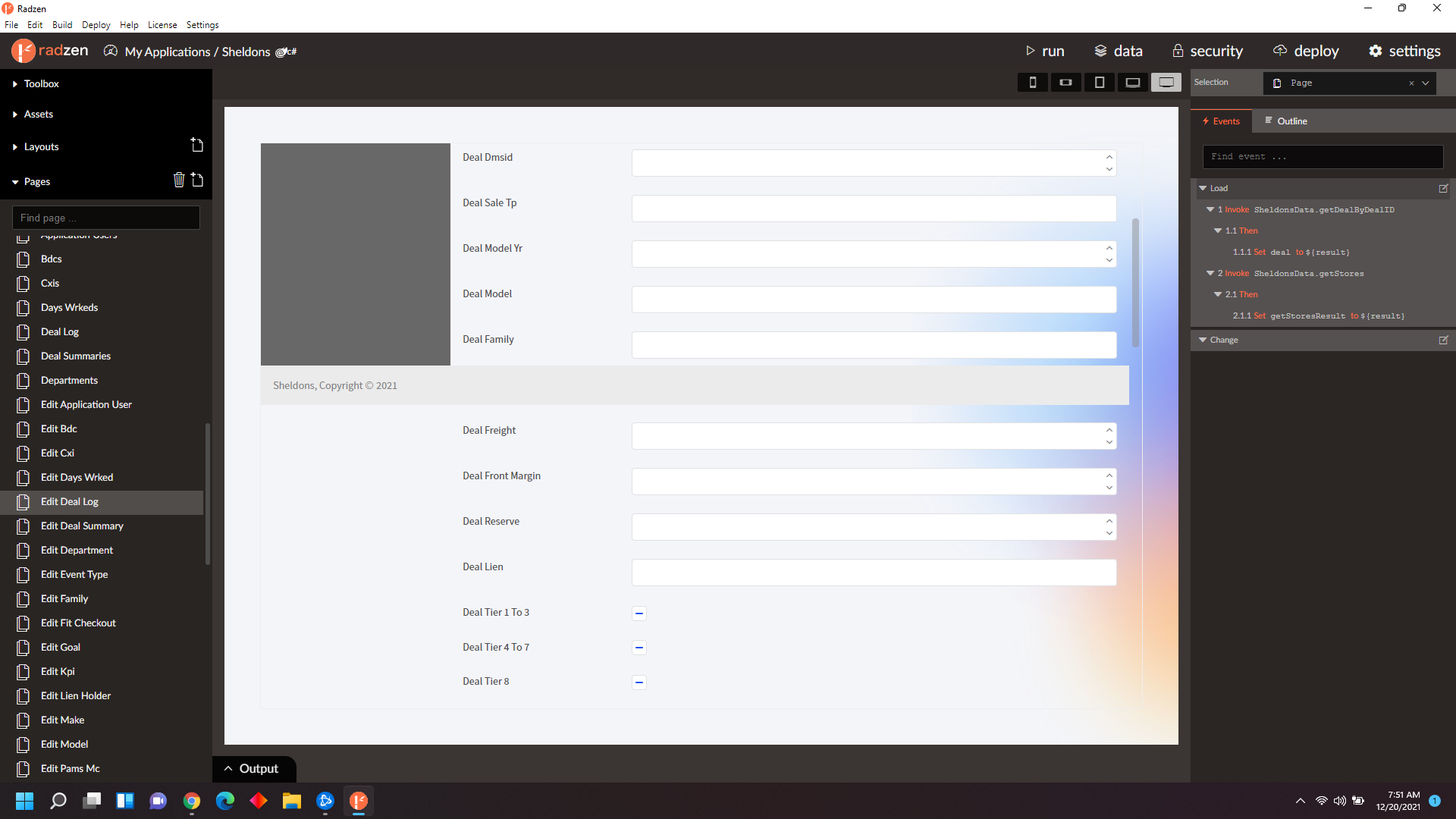Image resolution: width=1456 pixels, height=819 pixels.
Task: Open Edge from the taskbar
Action: pyautogui.click(x=225, y=801)
